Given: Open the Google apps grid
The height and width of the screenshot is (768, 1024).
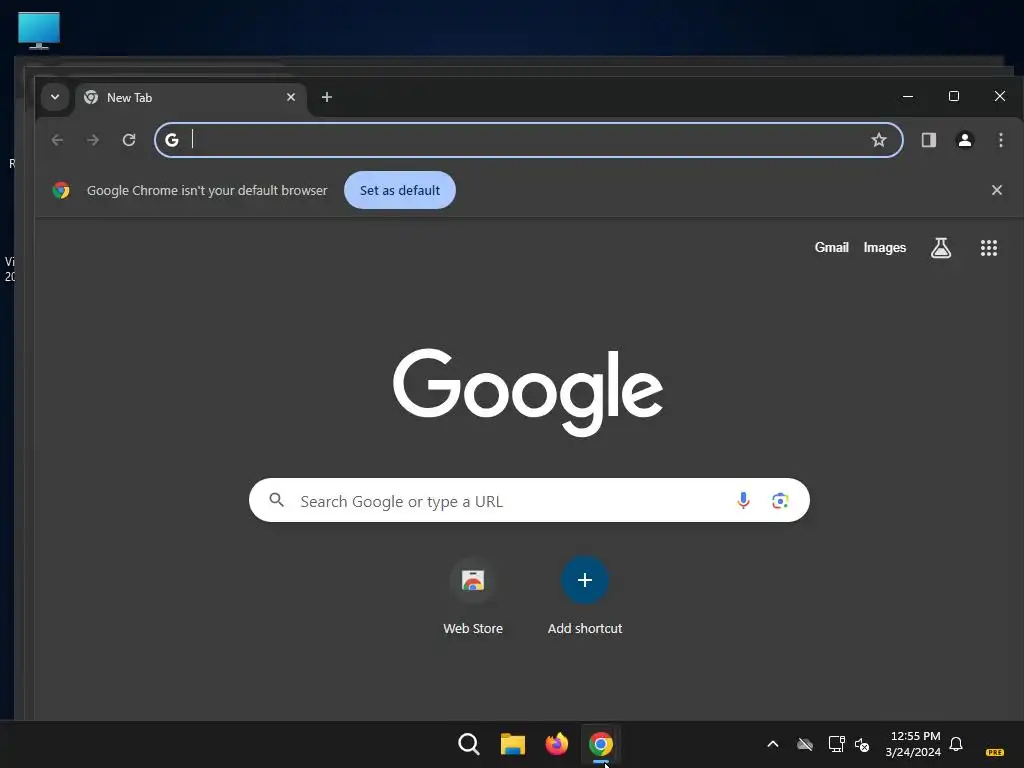Looking at the screenshot, I should pyautogui.click(x=989, y=248).
